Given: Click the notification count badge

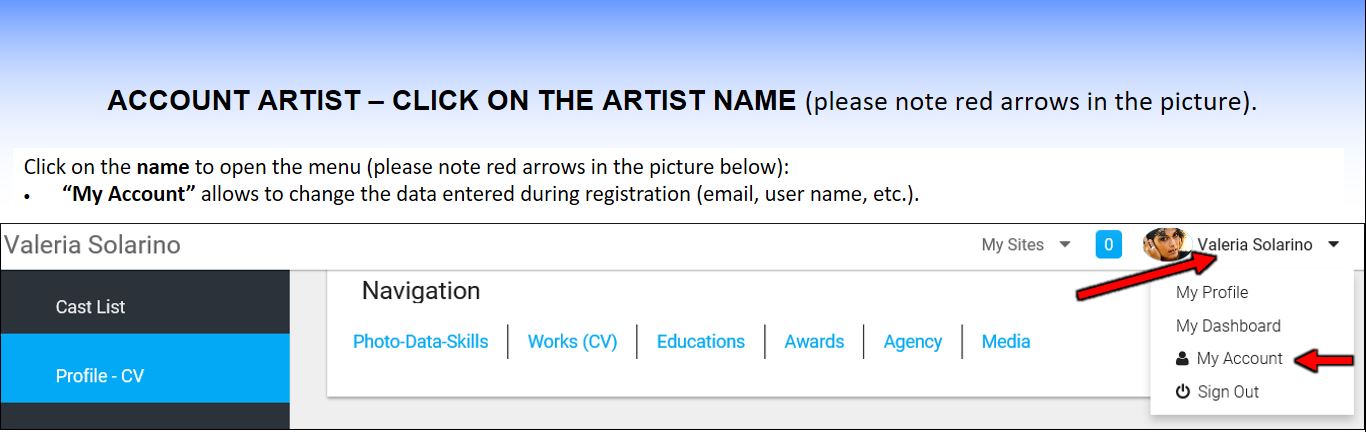Looking at the screenshot, I should coord(1108,245).
